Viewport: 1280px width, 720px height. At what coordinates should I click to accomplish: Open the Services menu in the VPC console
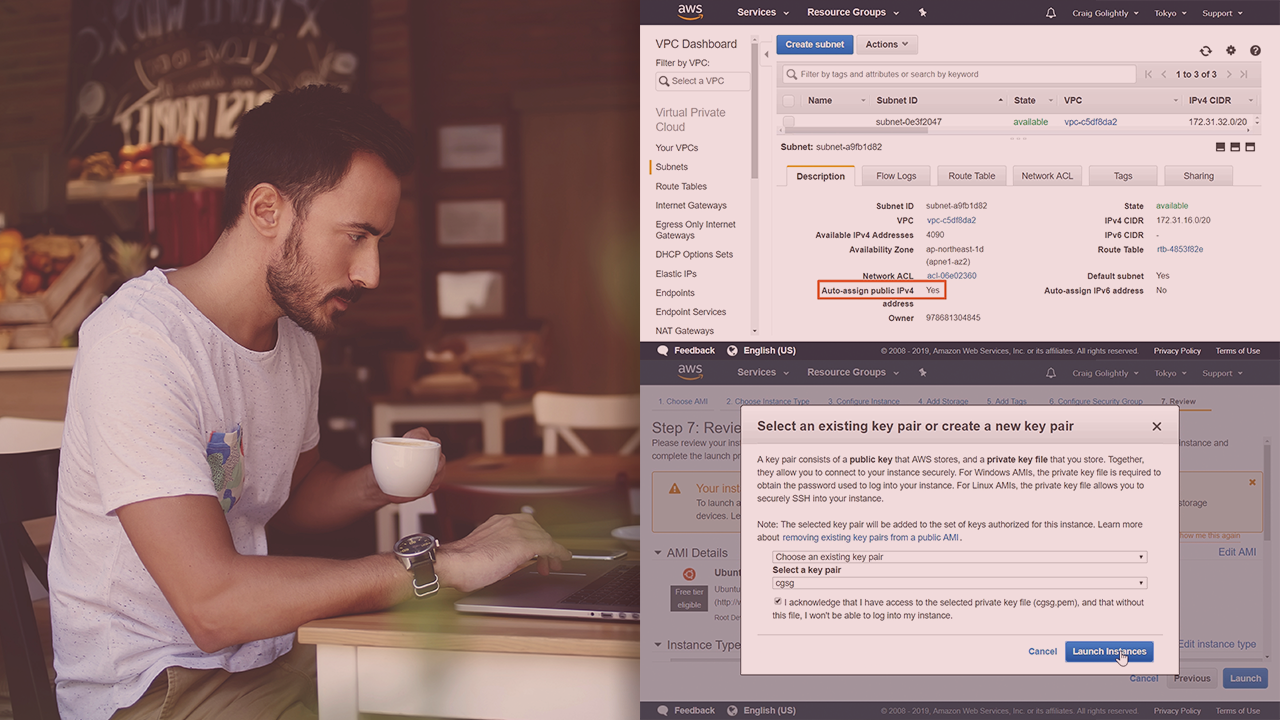click(763, 12)
